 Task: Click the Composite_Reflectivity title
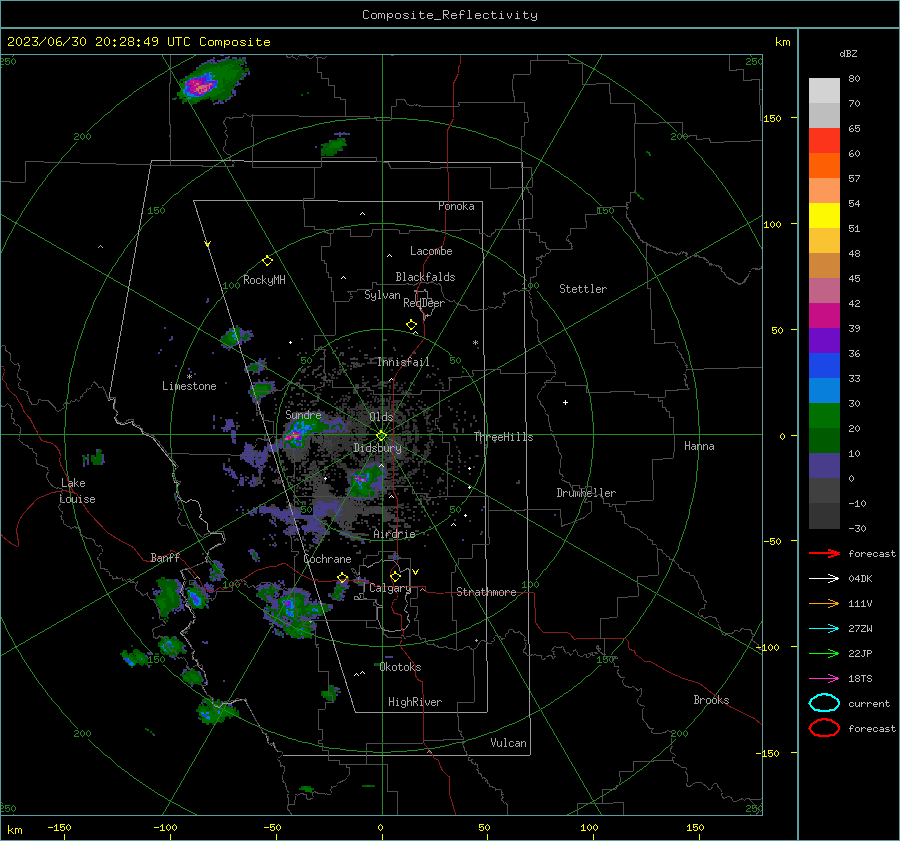[450, 15]
